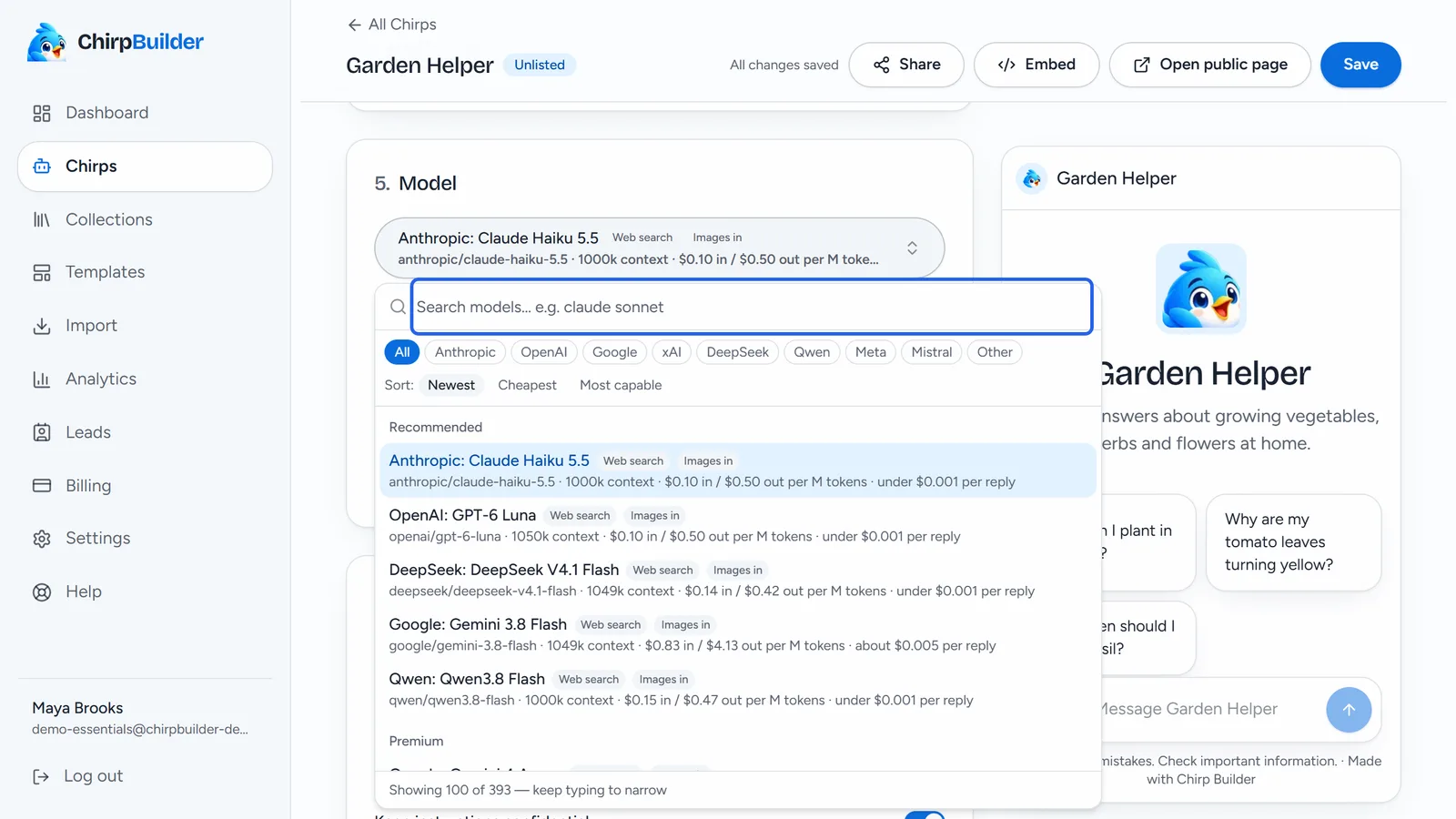Filter models by Anthropic
1456x819 pixels.
[465, 352]
